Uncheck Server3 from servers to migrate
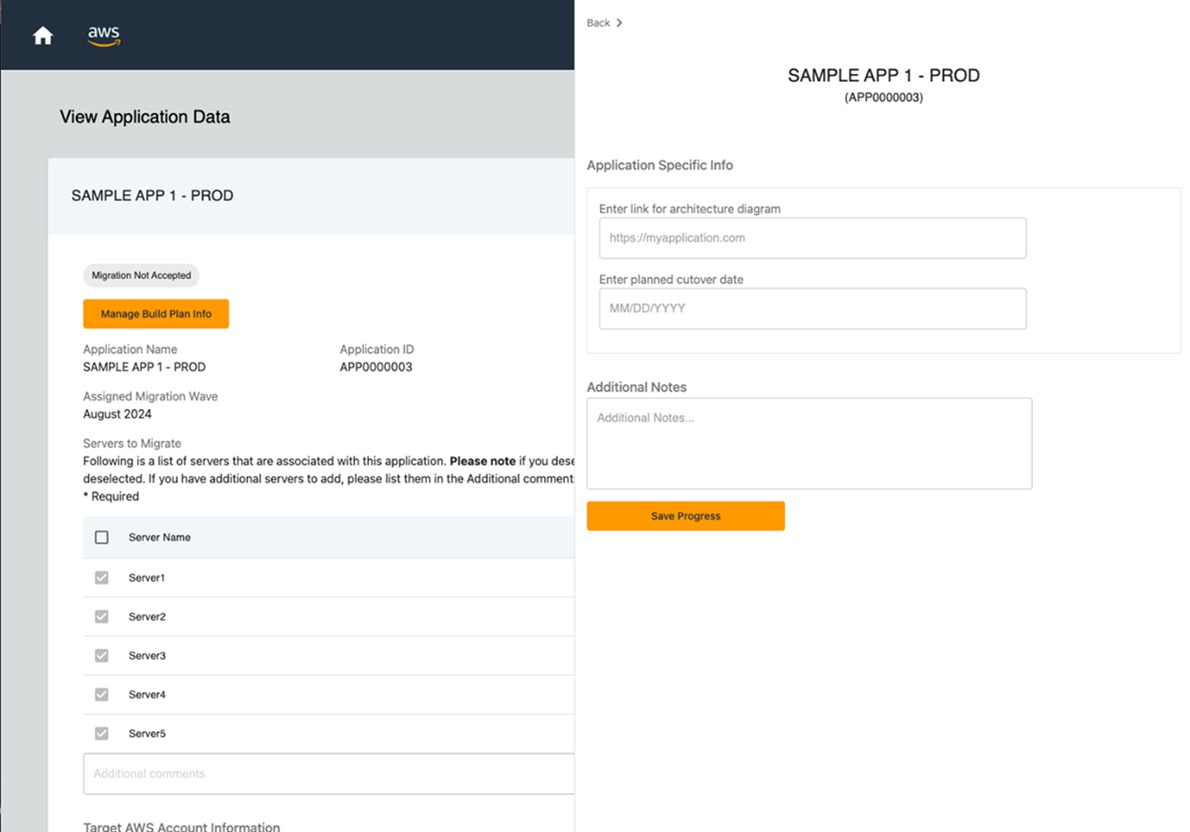The image size is (1190, 832). click(x=101, y=655)
